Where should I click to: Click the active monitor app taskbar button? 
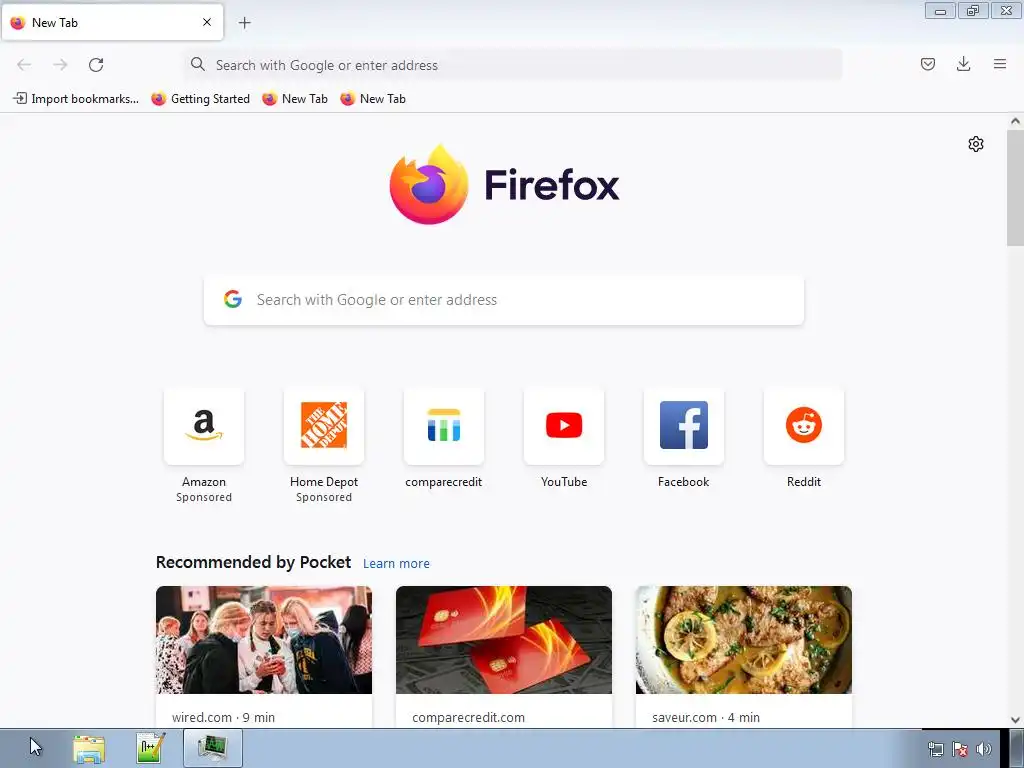[x=213, y=748]
